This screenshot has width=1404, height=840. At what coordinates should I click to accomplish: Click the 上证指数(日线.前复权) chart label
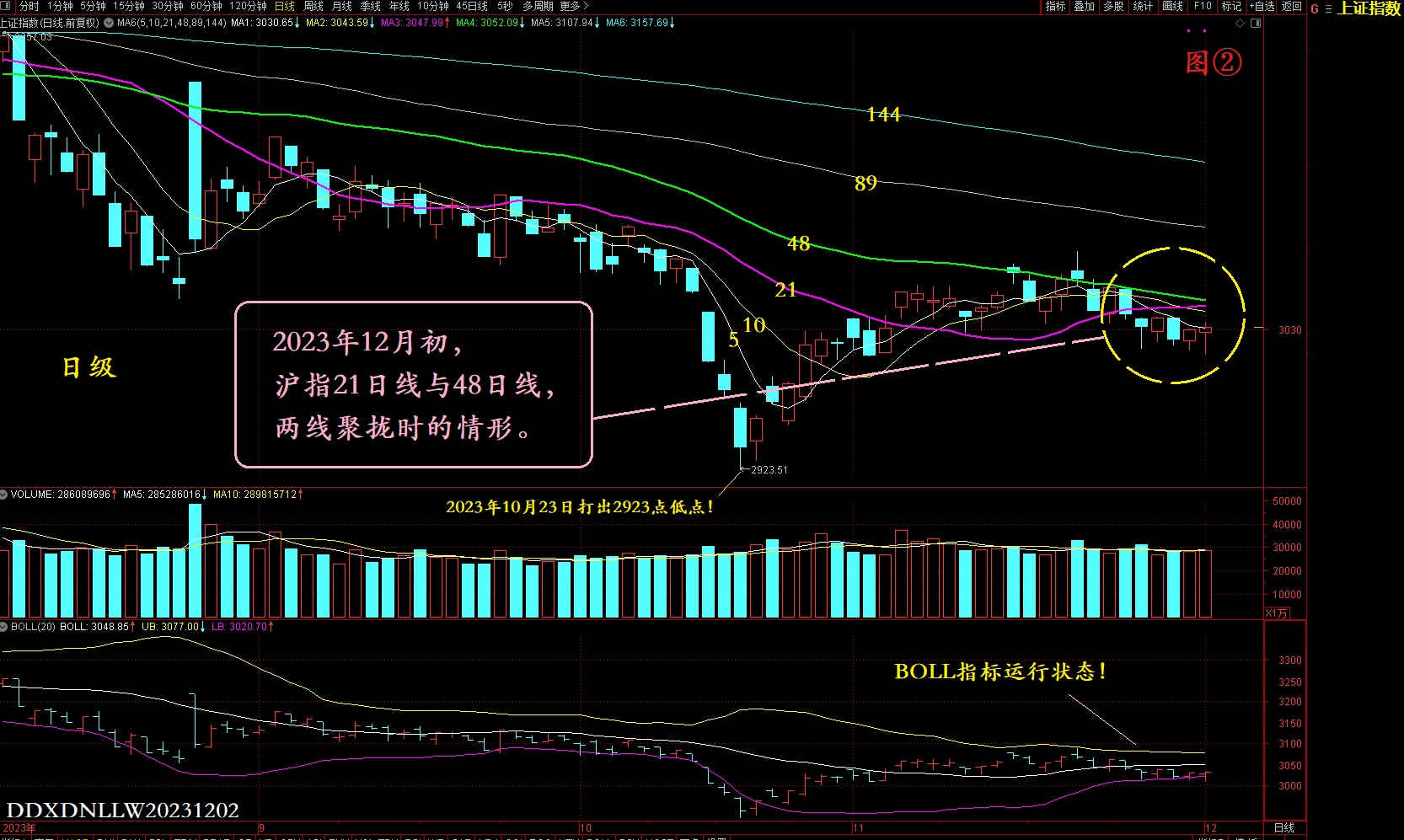click(x=50, y=23)
